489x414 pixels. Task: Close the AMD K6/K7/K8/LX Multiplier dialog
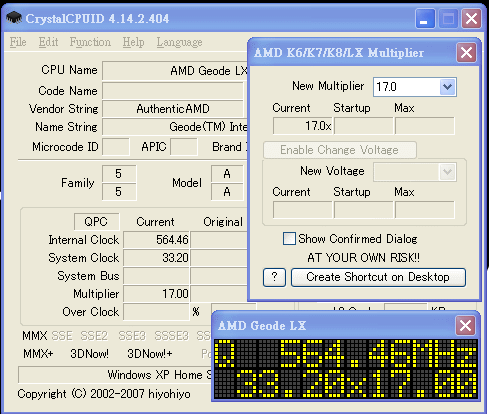click(466, 52)
